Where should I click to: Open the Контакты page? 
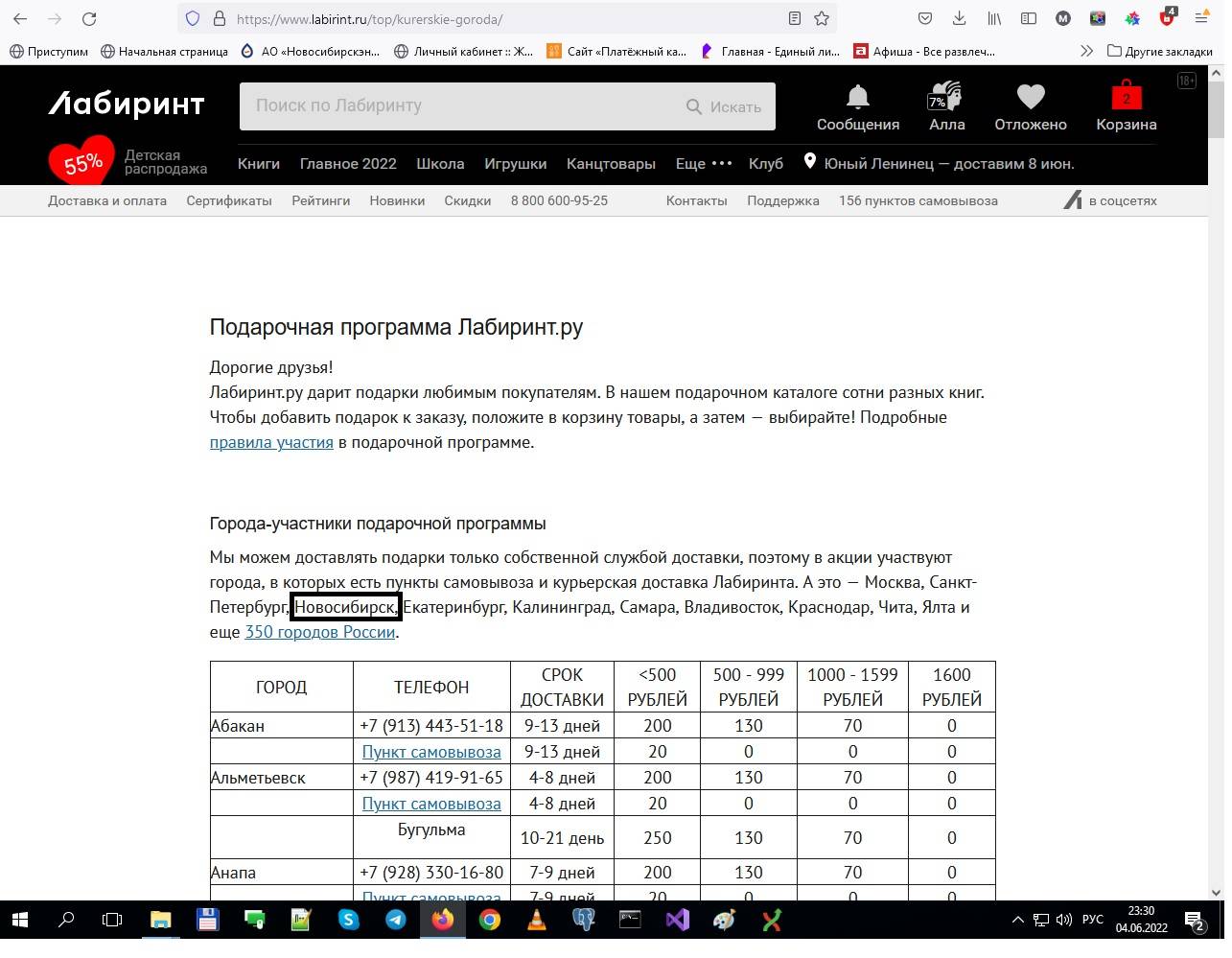[697, 200]
